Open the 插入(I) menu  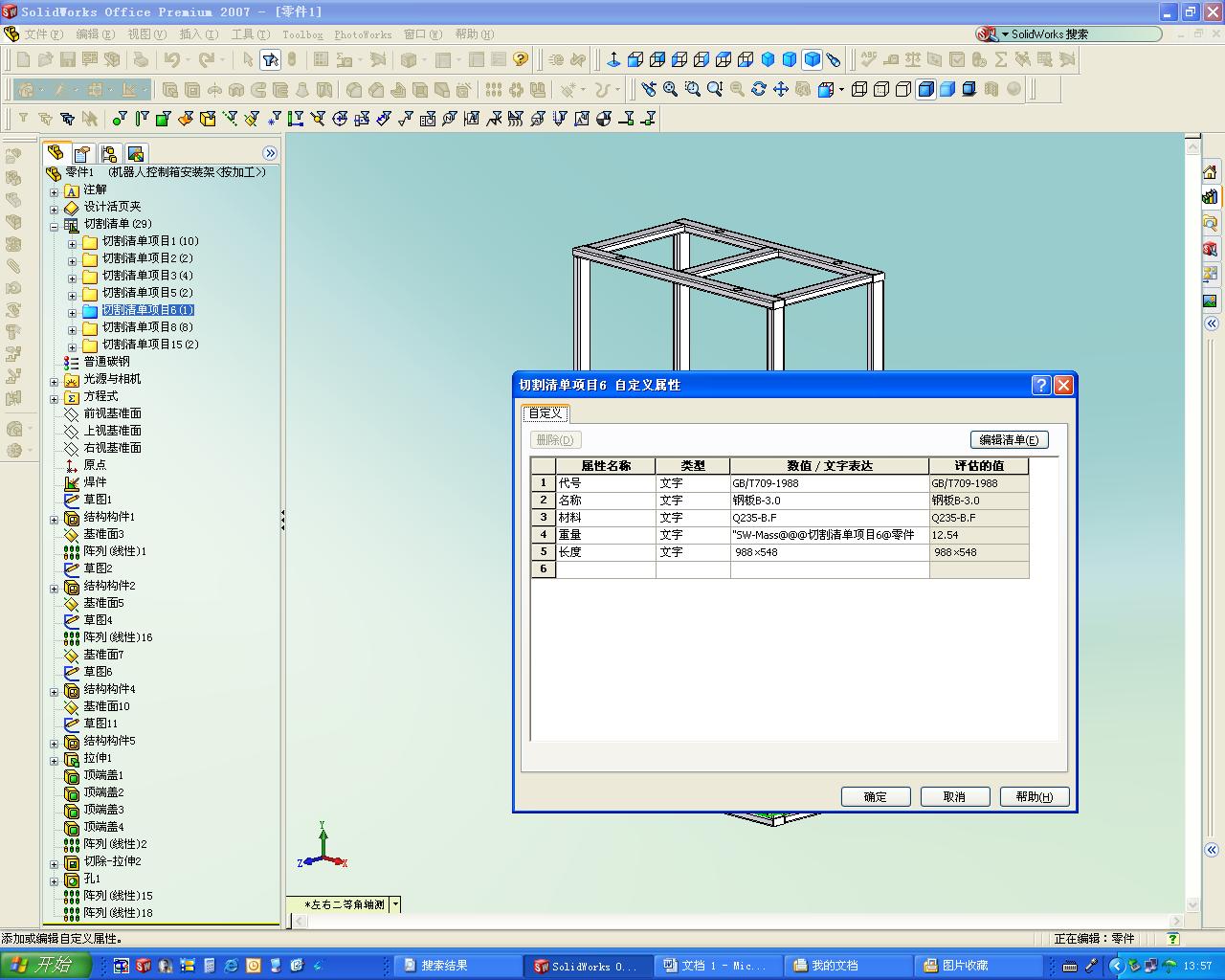click(x=199, y=34)
